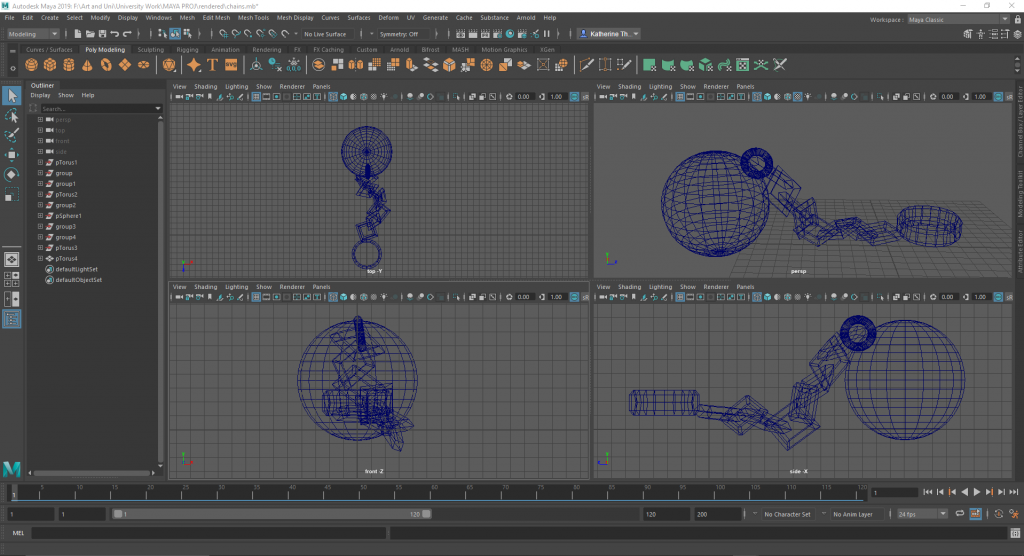Activate the Select tool in the toolbox
Screen dimensions: 1024x556
pos(12,96)
